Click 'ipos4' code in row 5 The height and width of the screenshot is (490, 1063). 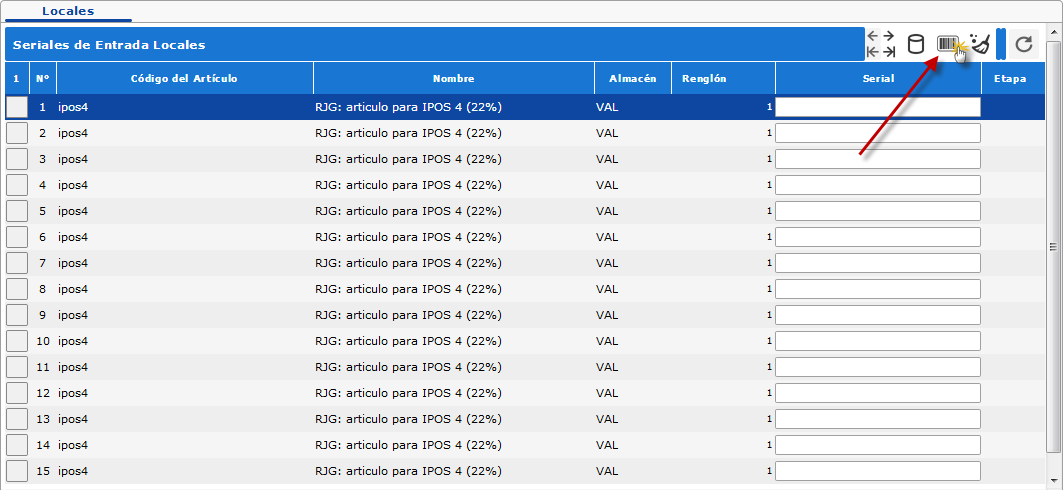pos(73,211)
